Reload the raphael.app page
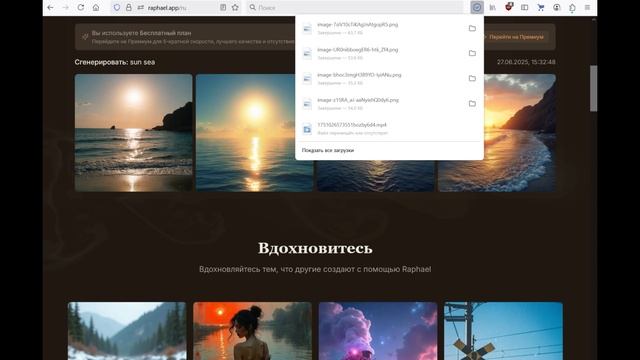640x360 pixels. (81, 7)
